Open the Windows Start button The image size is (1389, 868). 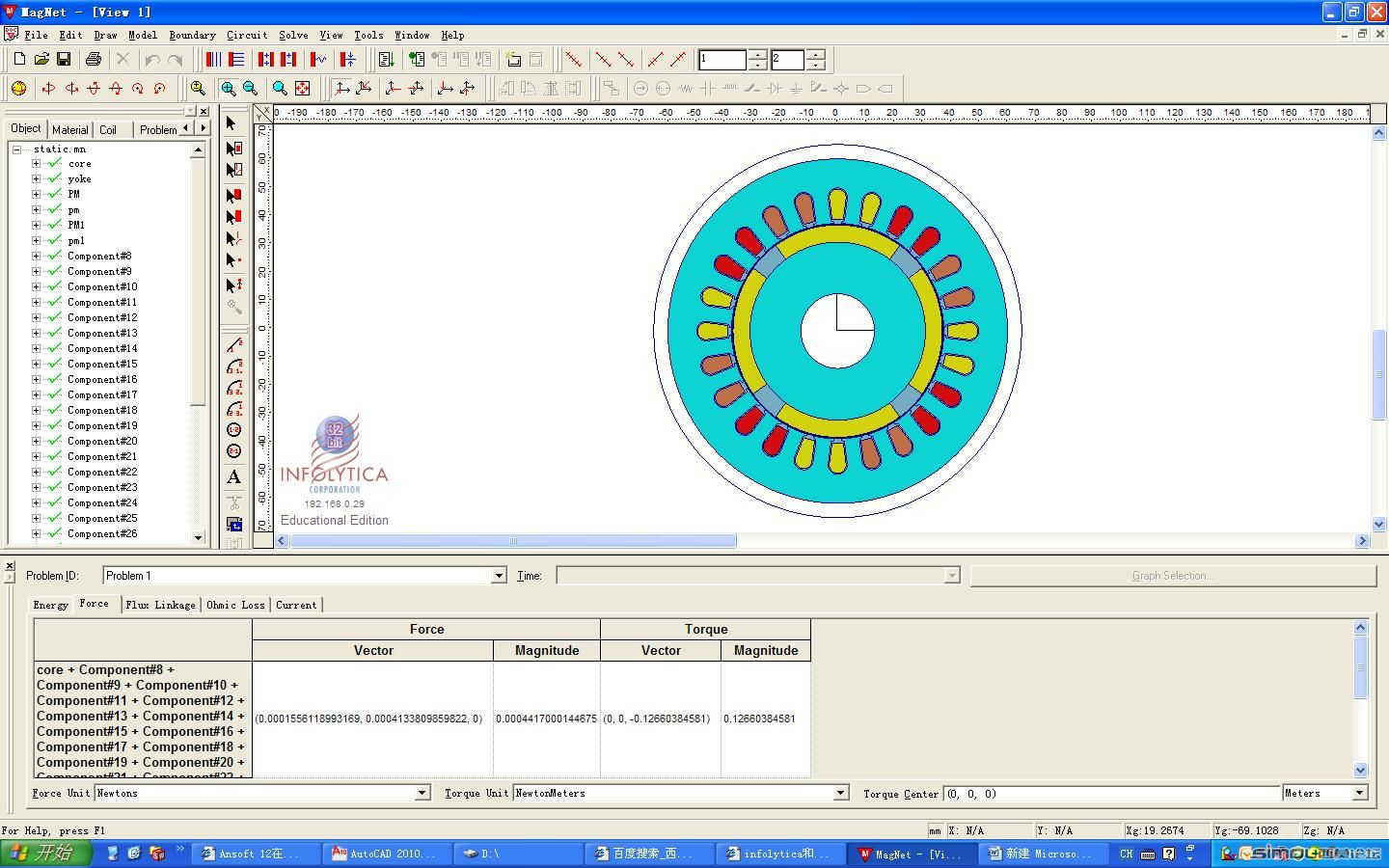45,854
